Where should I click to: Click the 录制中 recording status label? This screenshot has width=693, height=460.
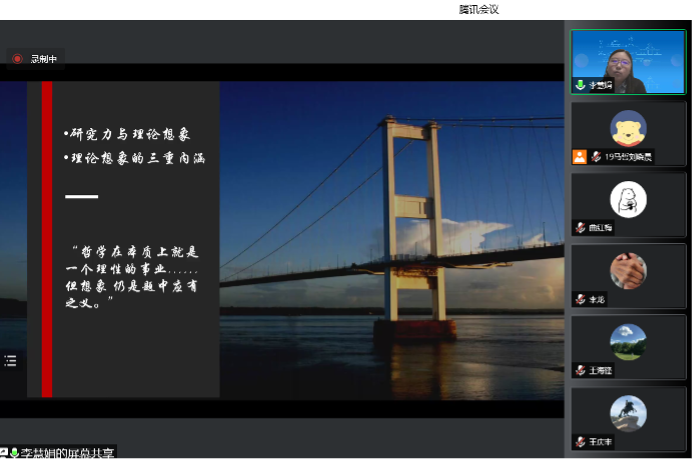click(45, 59)
